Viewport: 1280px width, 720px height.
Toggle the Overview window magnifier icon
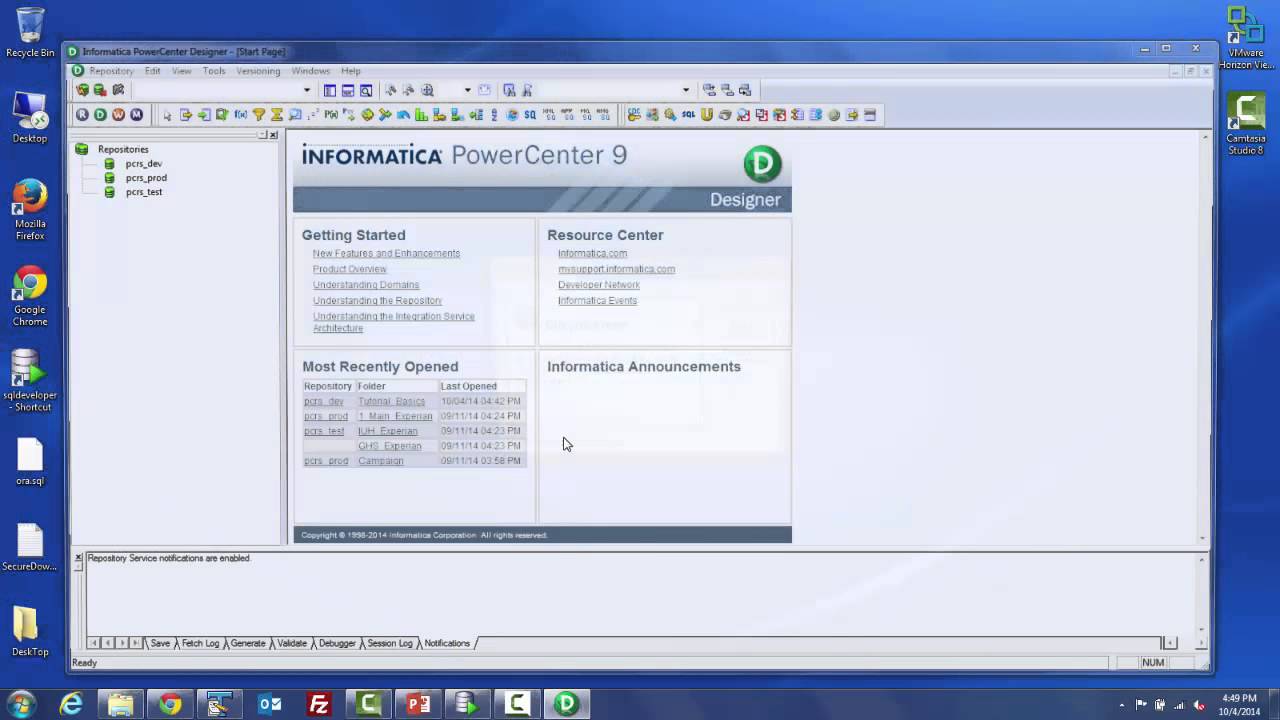(366, 90)
